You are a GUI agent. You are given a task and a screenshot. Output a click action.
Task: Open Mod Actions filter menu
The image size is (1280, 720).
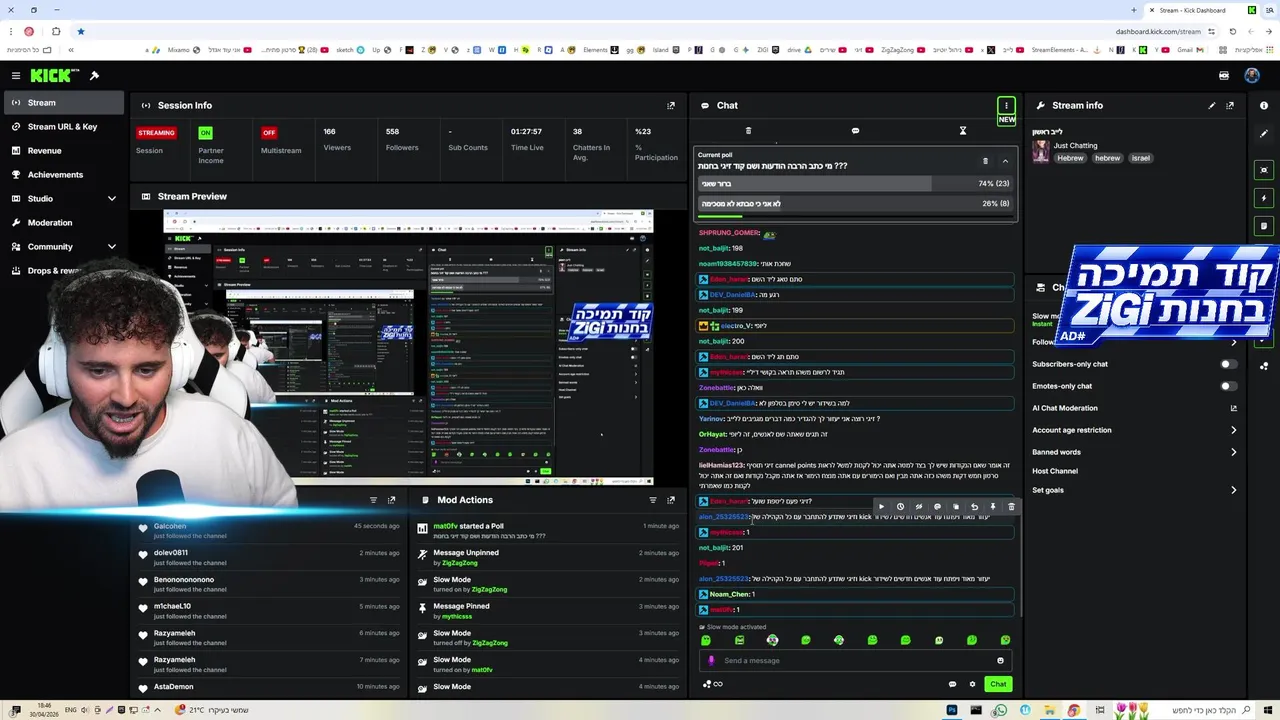click(653, 500)
